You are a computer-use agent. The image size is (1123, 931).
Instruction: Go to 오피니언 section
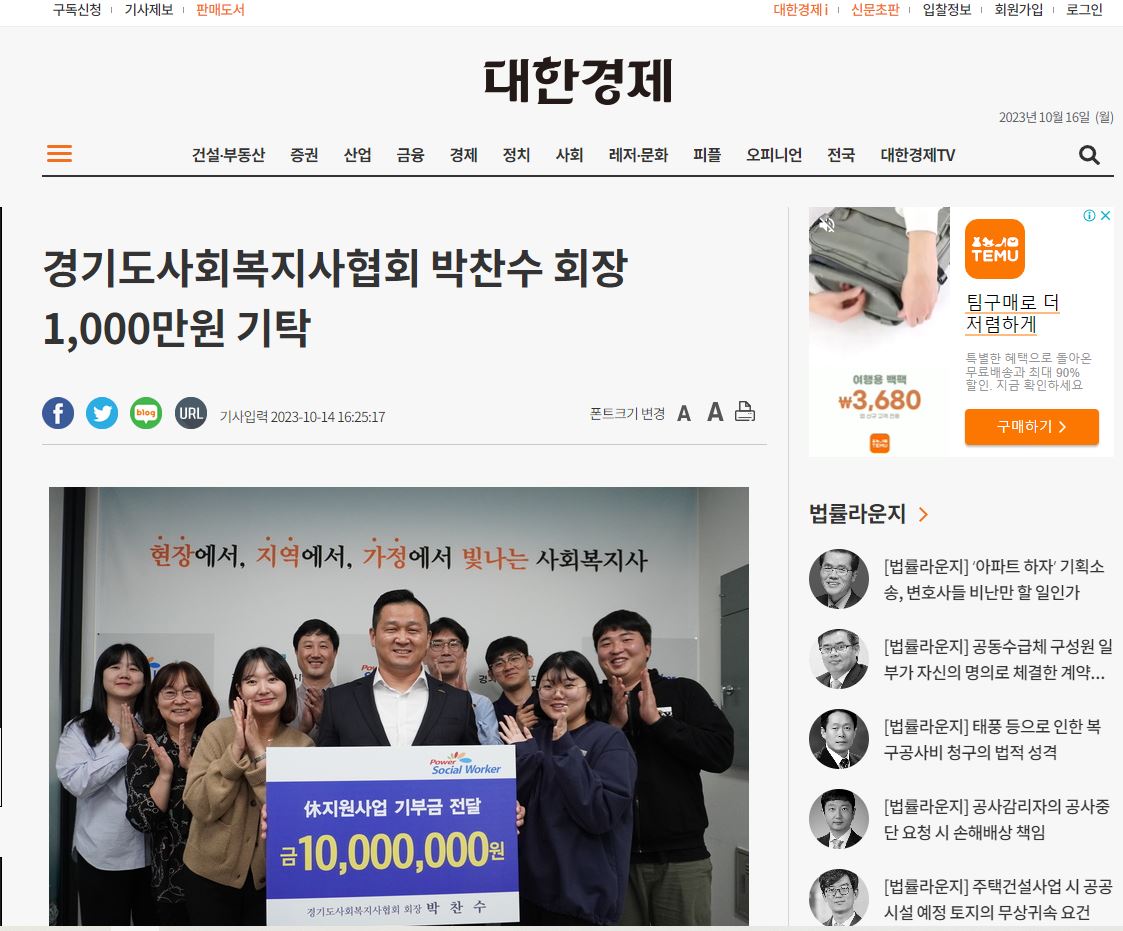coord(773,155)
